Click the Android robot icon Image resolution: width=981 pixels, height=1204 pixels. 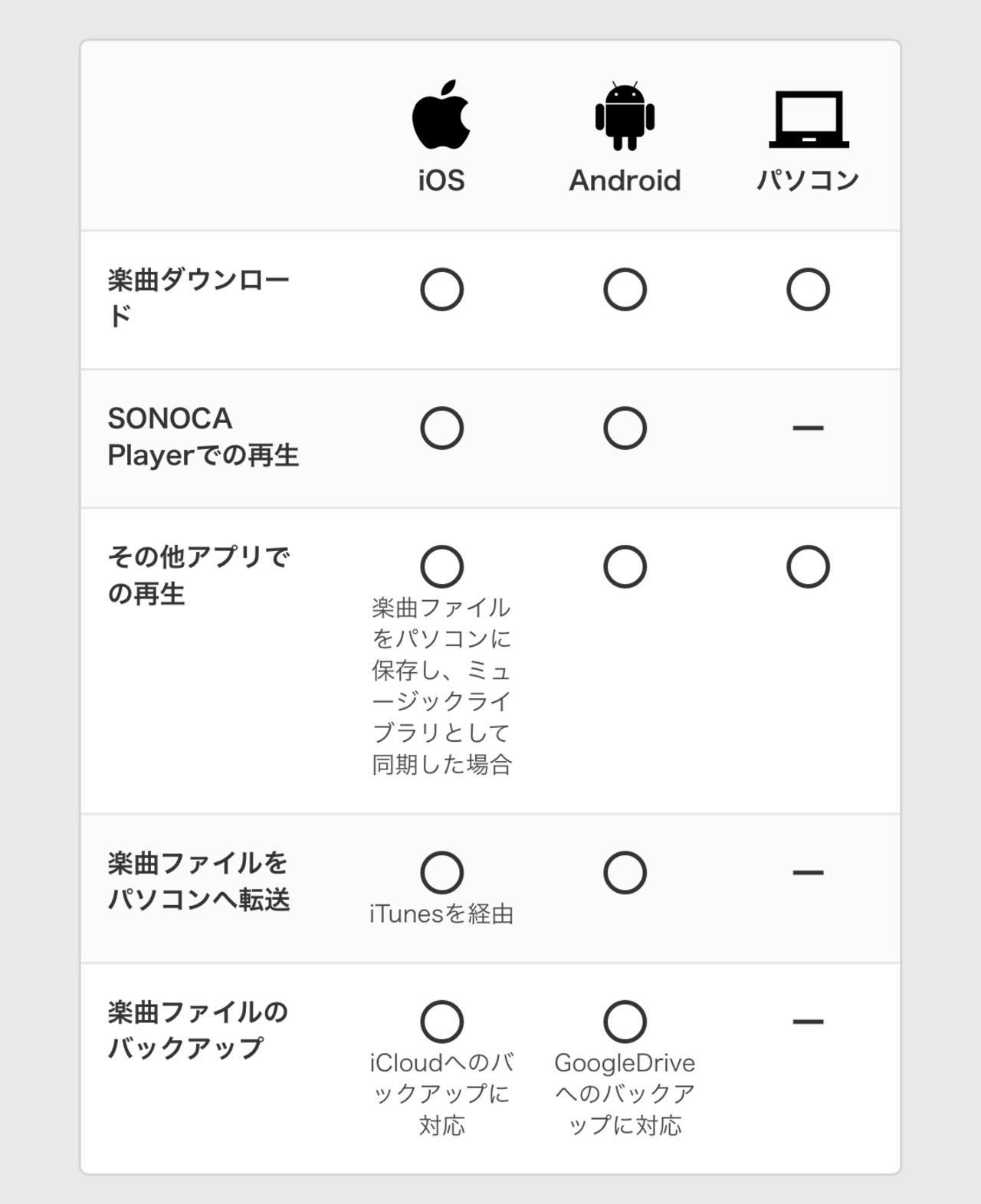pos(625,116)
